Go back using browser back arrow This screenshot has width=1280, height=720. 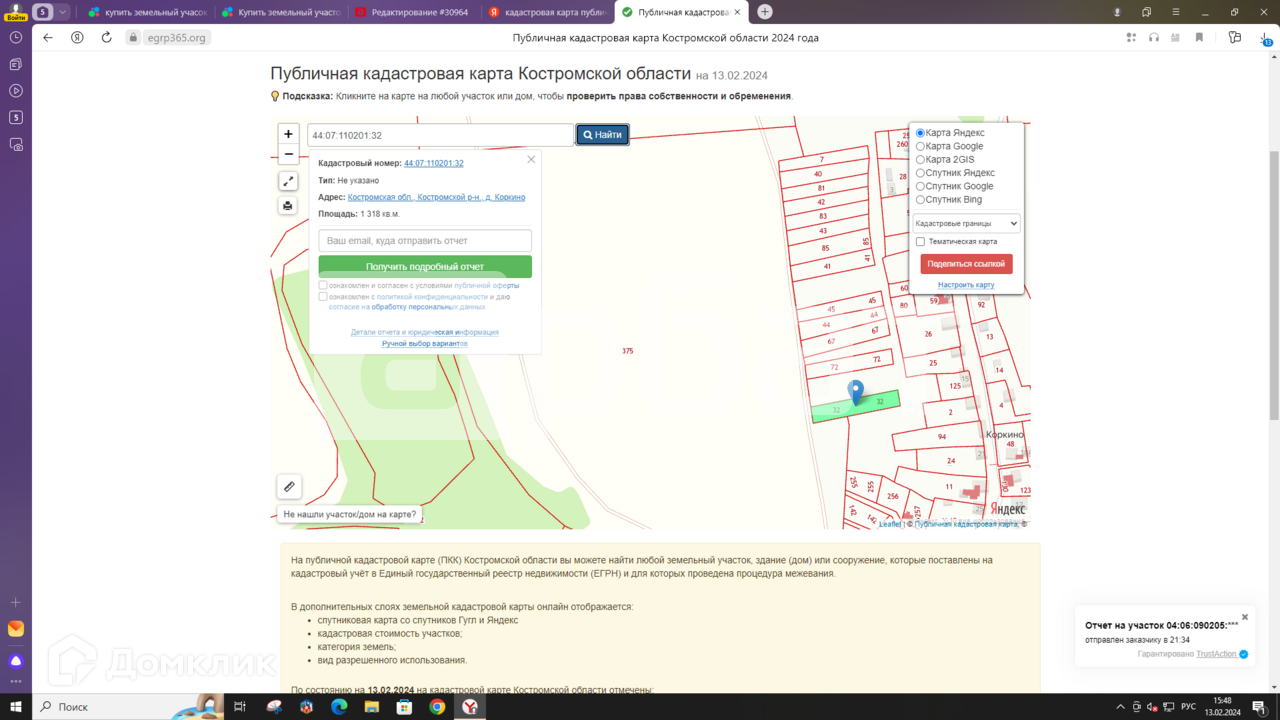[x=48, y=38]
